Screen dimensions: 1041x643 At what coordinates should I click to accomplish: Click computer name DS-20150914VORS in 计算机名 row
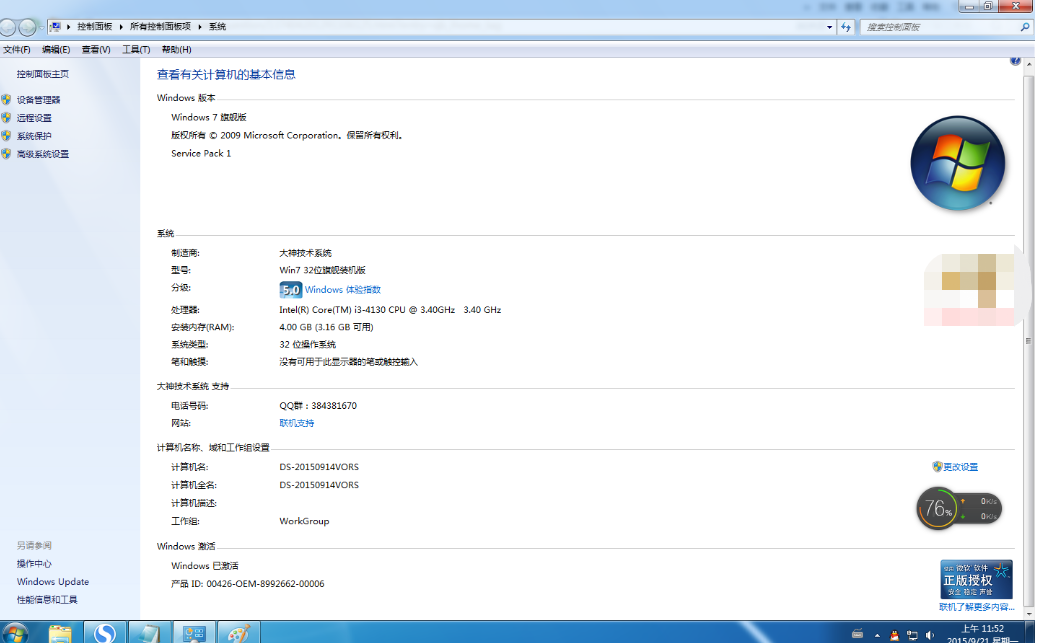tap(319, 467)
